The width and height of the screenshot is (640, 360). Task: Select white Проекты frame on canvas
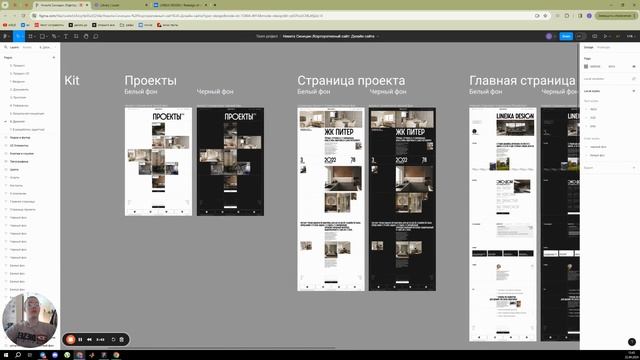tap(158, 162)
